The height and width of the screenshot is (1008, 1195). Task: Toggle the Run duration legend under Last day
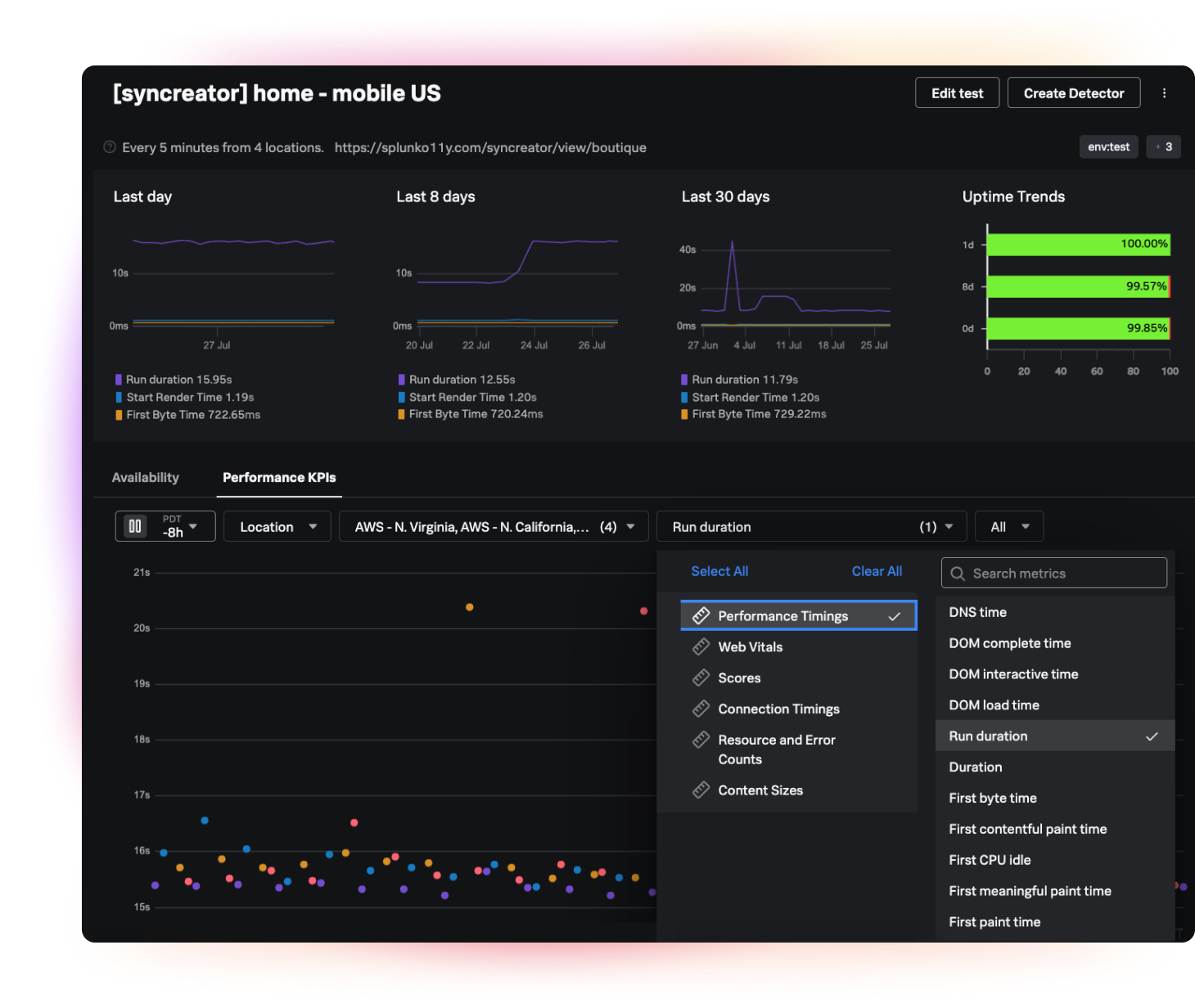coord(173,379)
